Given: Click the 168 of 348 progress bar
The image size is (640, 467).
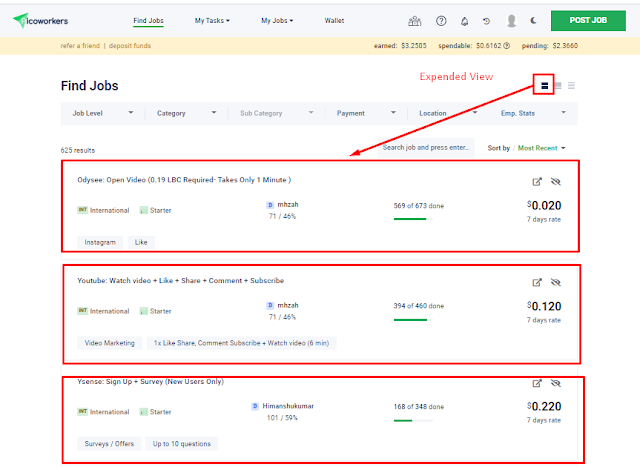Looking at the screenshot, I should (x=413, y=420).
